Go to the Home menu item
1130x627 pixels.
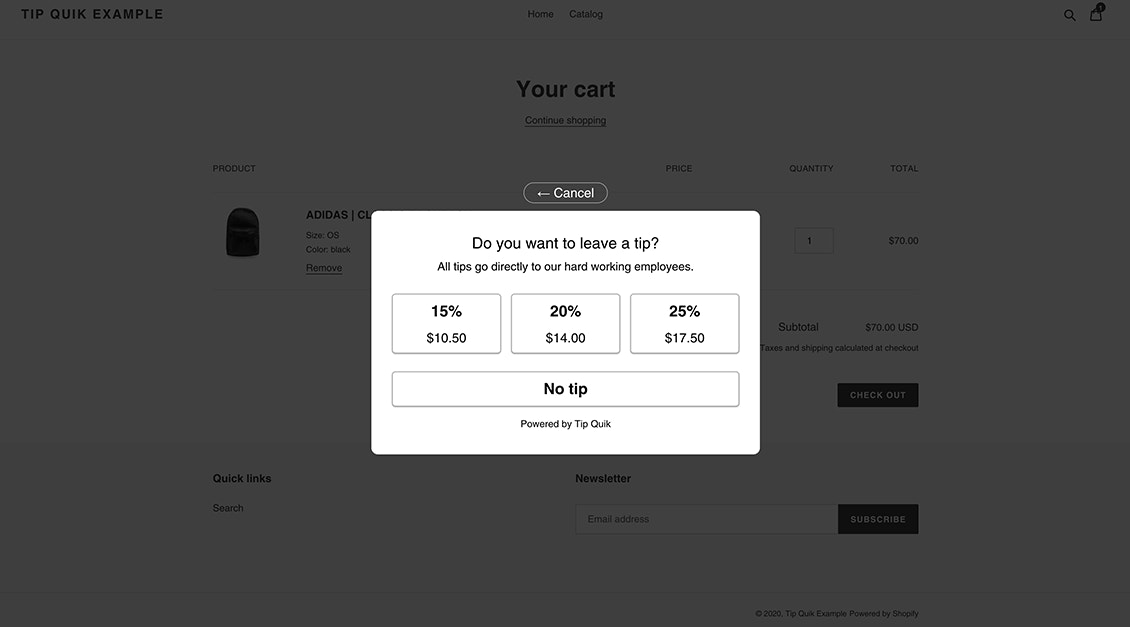(540, 14)
